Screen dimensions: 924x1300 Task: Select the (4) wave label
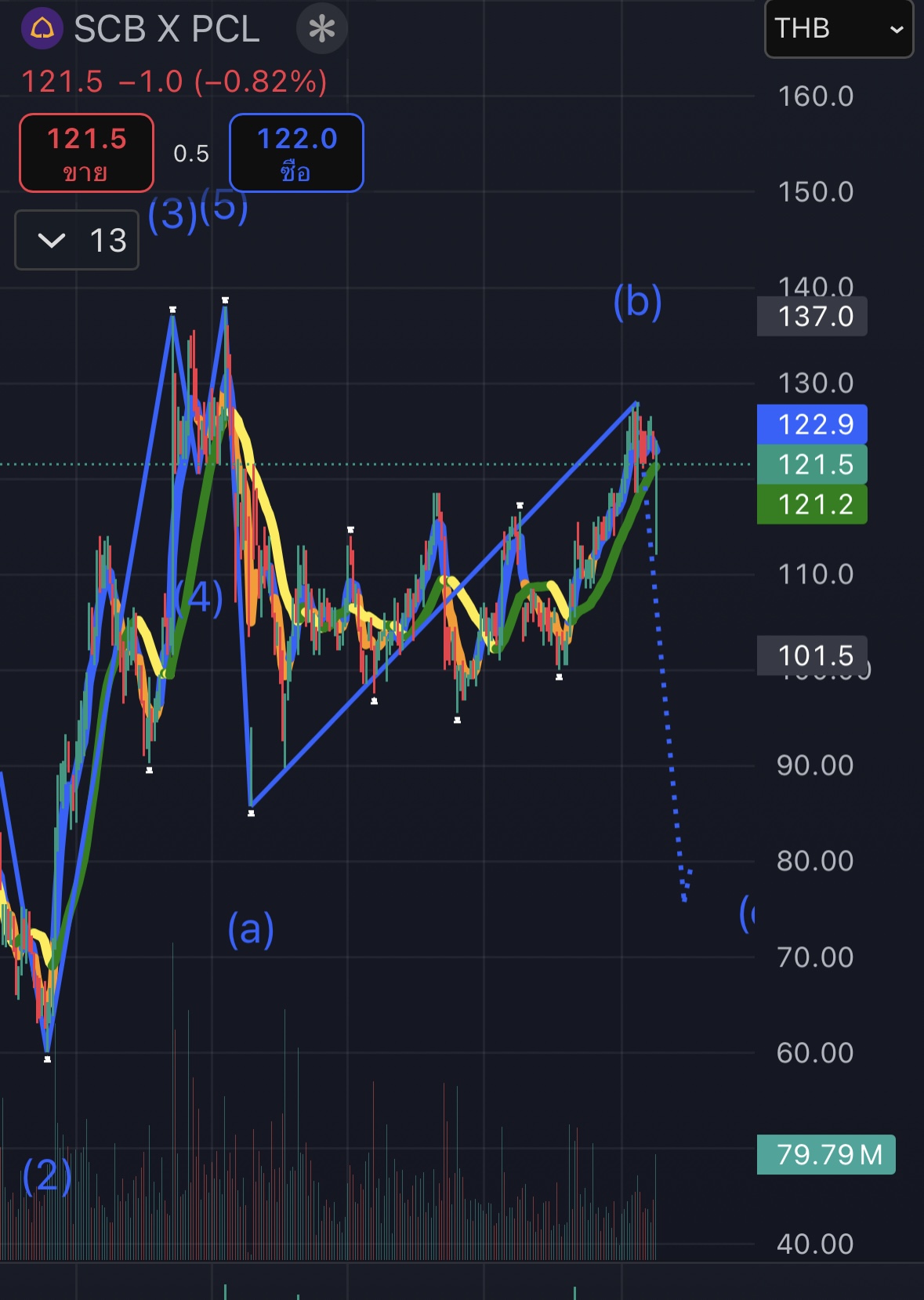click(199, 597)
